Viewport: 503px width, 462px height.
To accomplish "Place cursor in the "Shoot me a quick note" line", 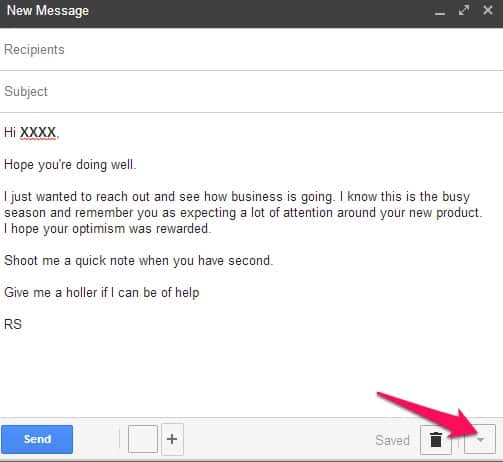I will click(x=139, y=260).
